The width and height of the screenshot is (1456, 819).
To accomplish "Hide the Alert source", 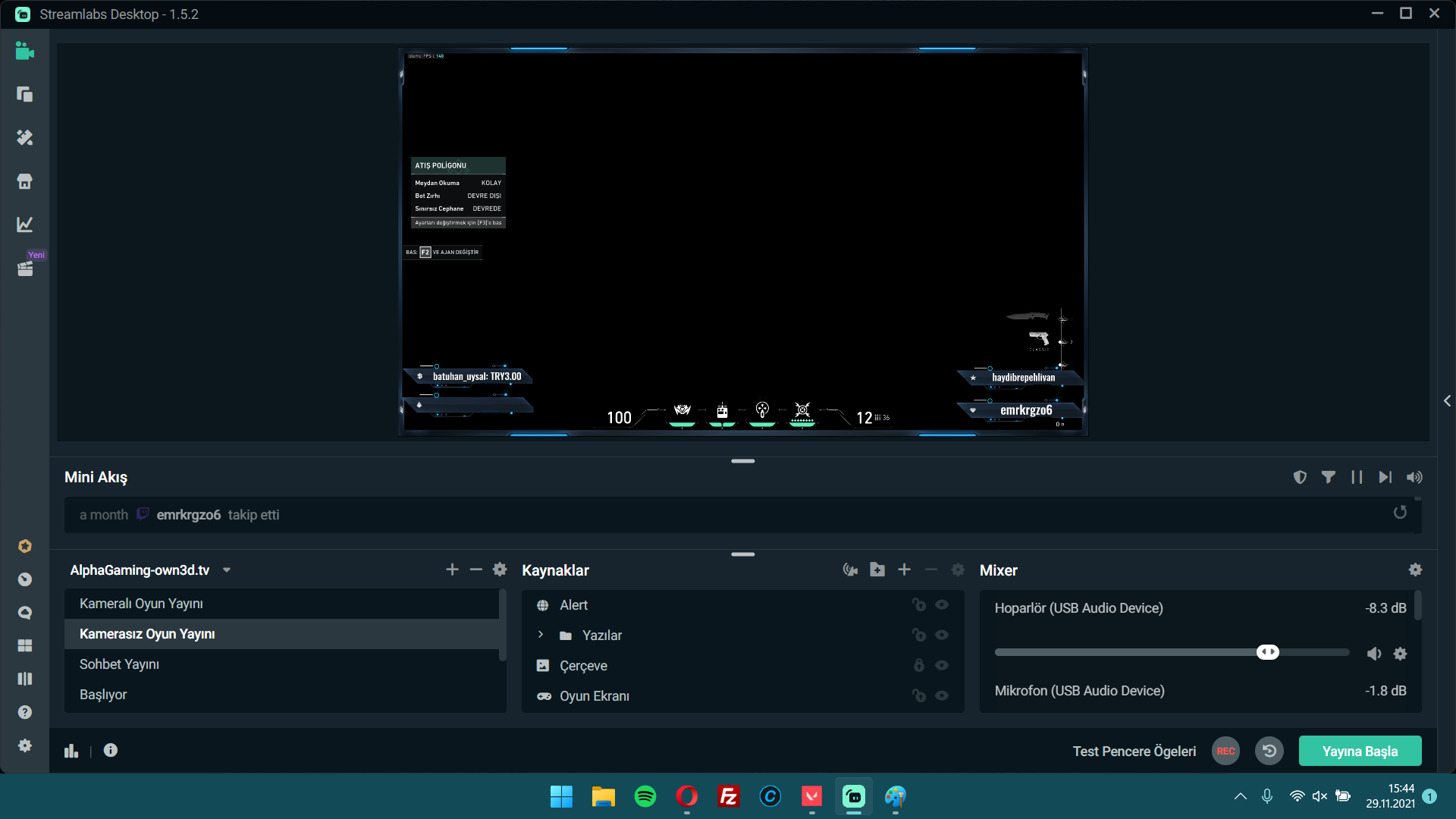I will pyautogui.click(x=942, y=604).
